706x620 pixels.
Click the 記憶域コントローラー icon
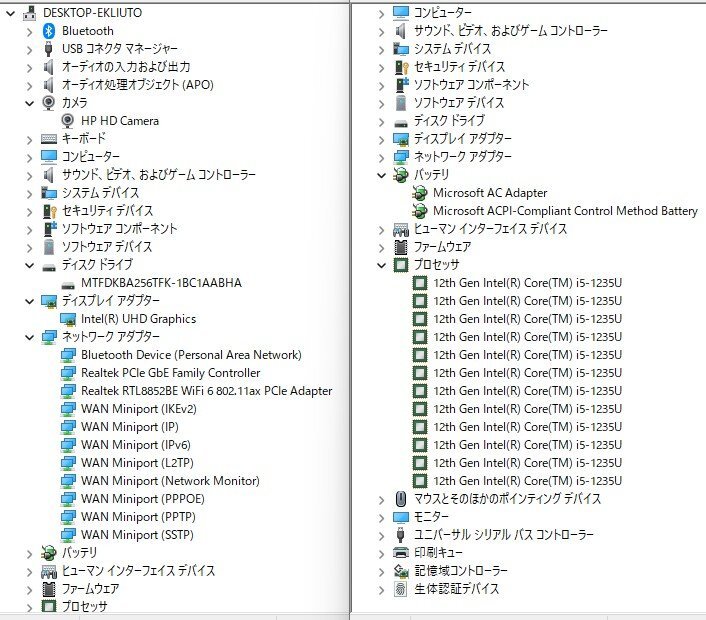click(400, 571)
